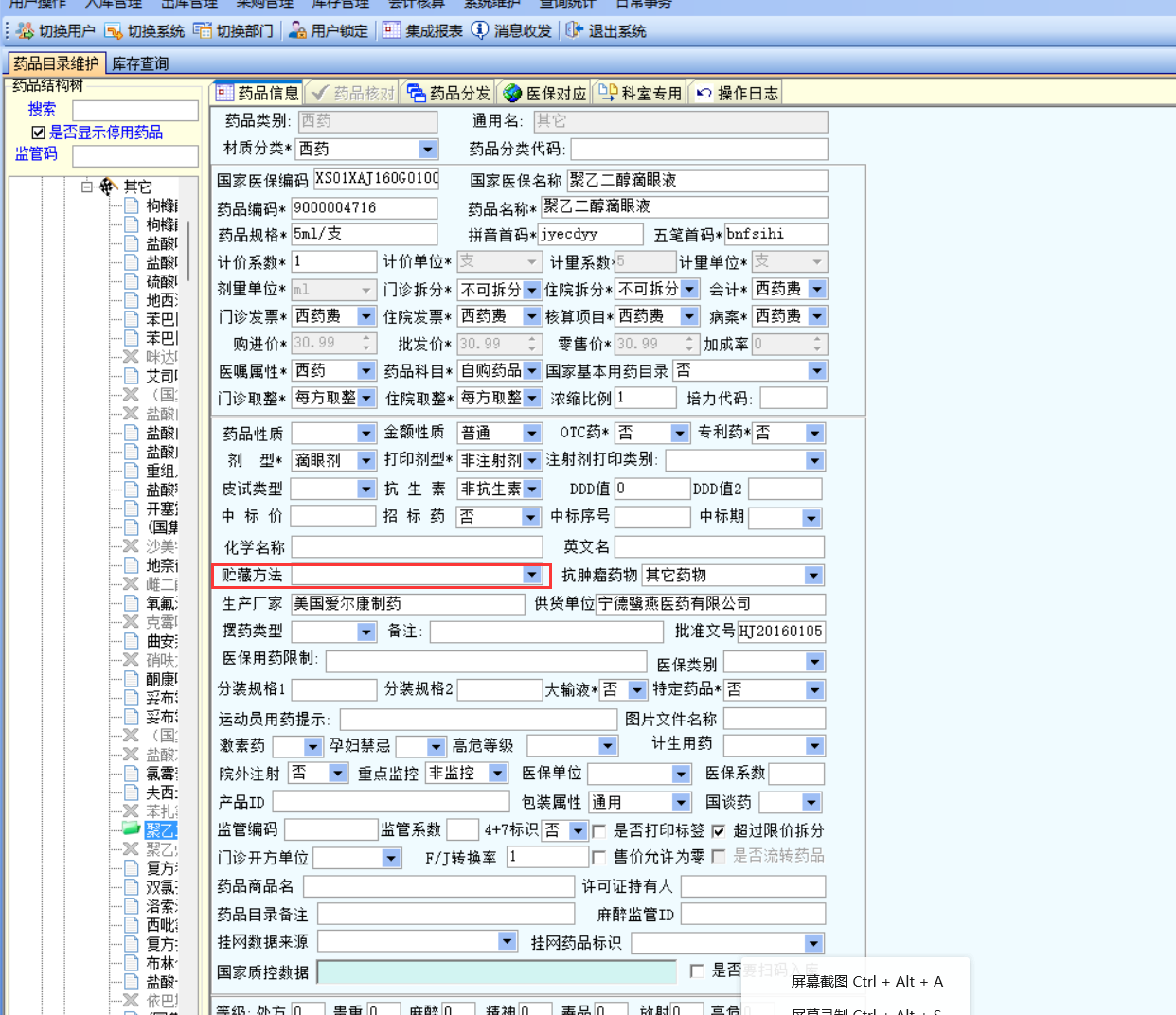Click the 消息收发 message icon
Viewport: 1176px width, 1015px height.
[x=480, y=31]
